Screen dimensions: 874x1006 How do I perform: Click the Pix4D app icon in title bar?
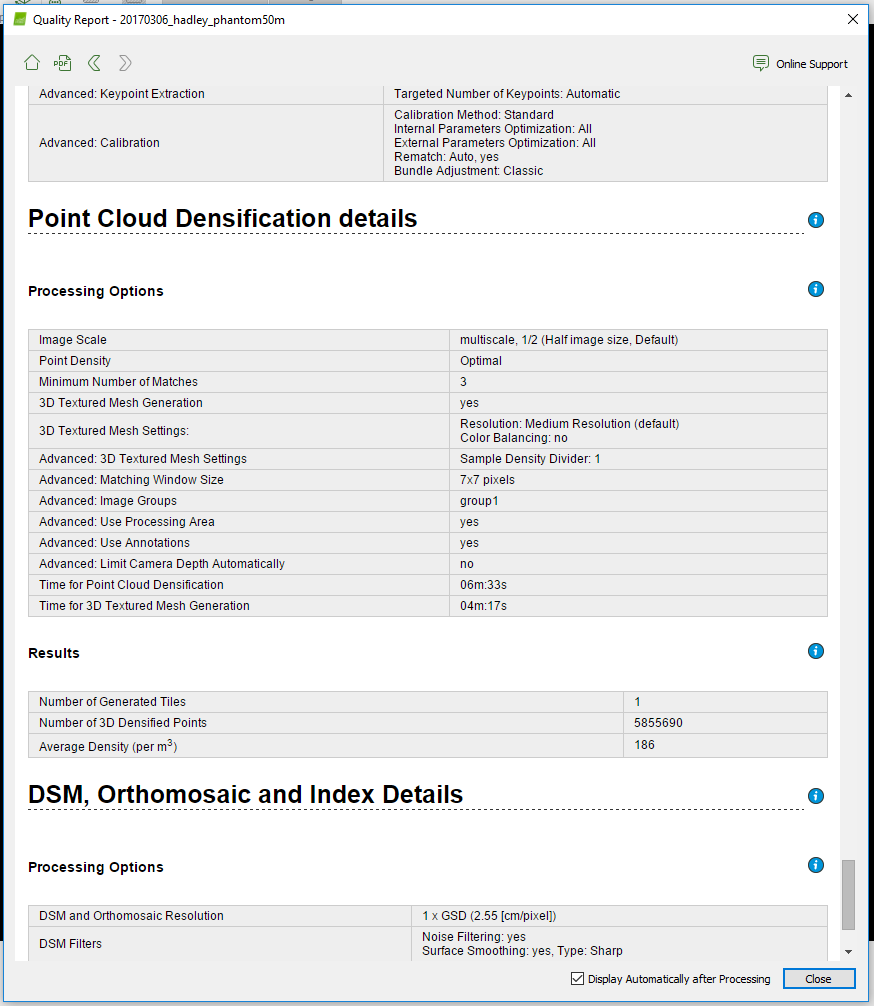coord(20,19)
